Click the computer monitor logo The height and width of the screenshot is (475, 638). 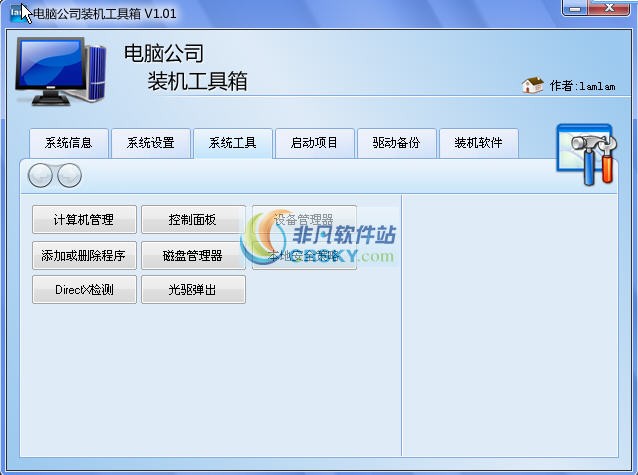(x=61, y=71)
